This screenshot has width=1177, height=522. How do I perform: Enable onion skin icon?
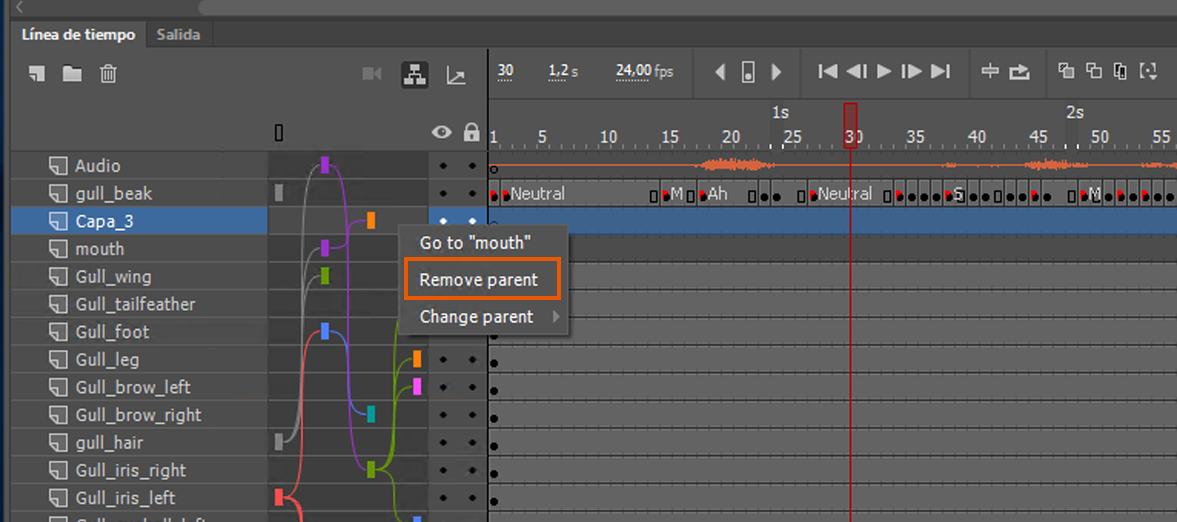tap(1067, 71)
